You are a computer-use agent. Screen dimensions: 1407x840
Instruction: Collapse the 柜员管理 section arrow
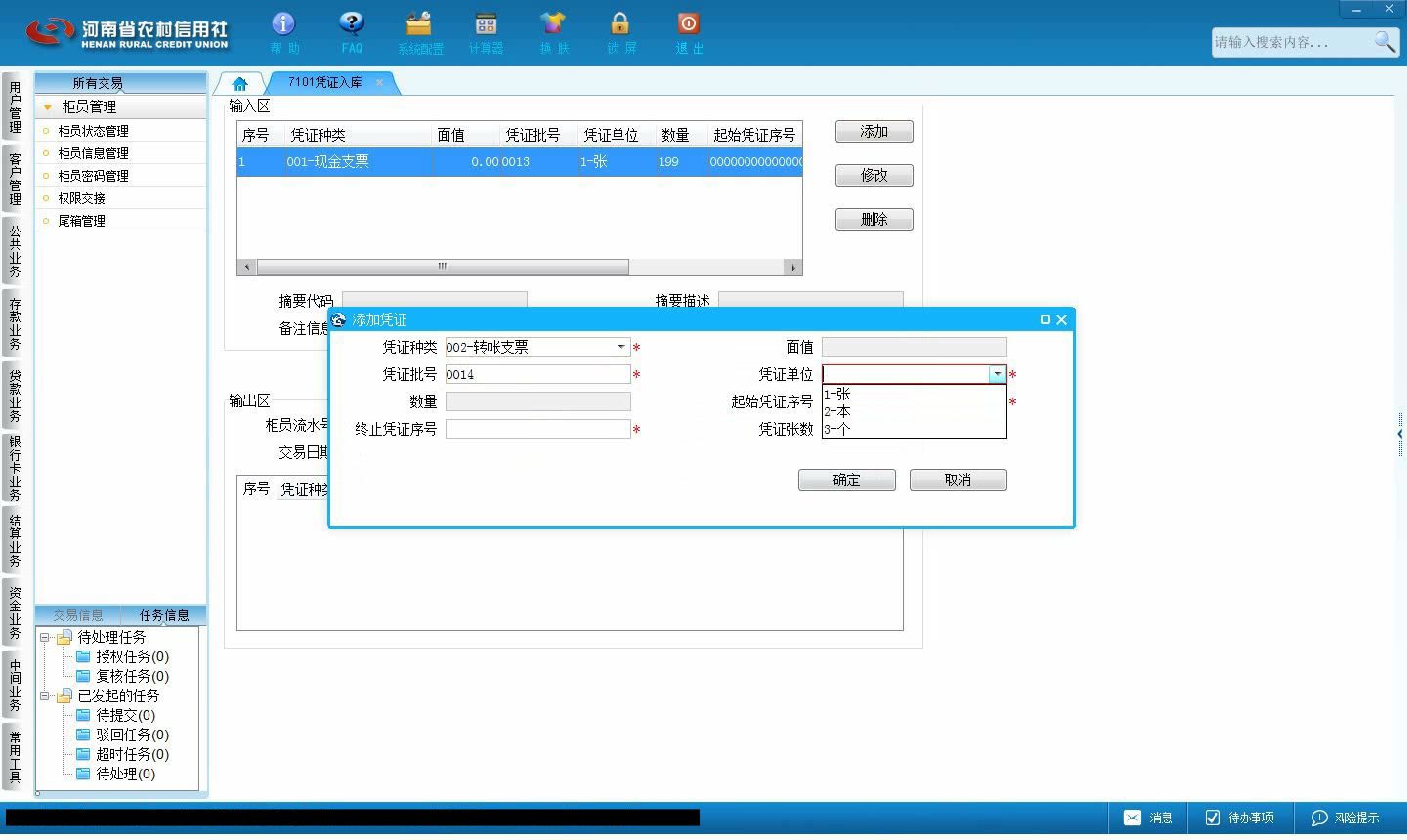point(47,107)
